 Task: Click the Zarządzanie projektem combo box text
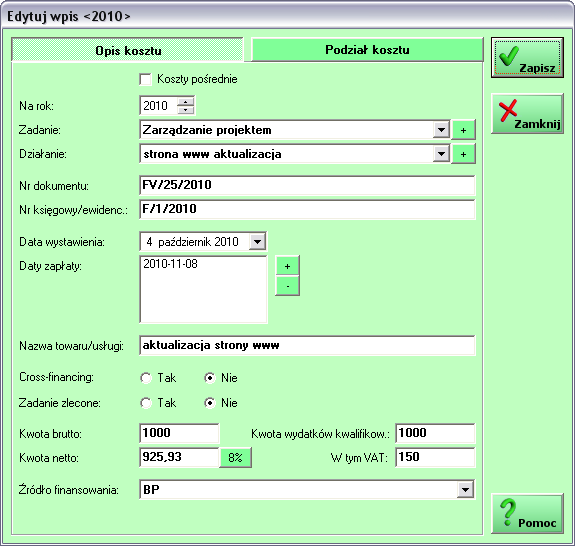tap(207, 130)
